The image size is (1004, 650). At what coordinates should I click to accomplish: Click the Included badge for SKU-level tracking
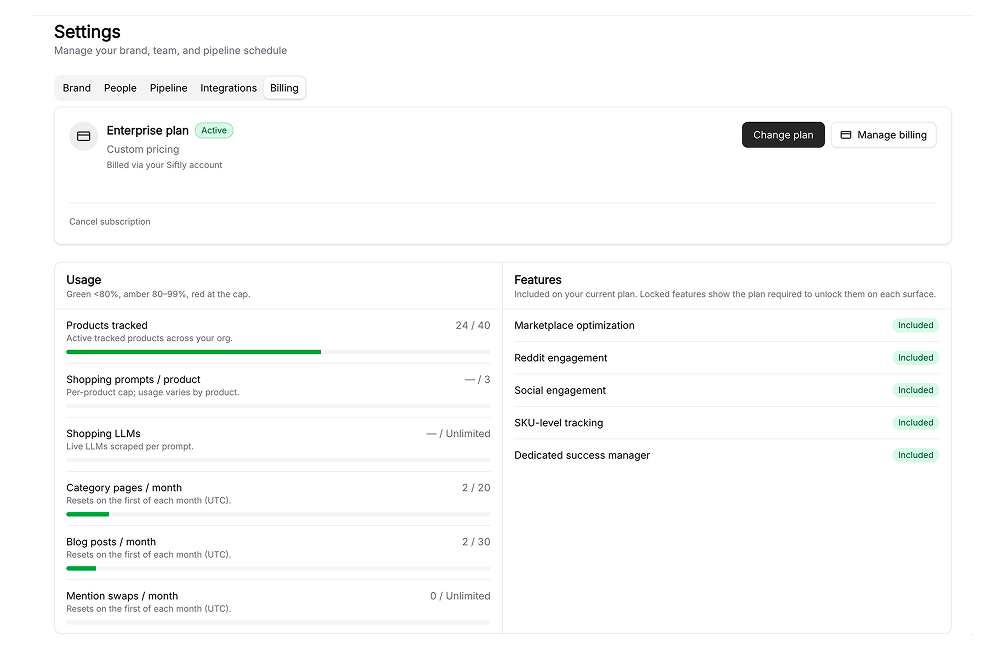[x=915, y=423]
